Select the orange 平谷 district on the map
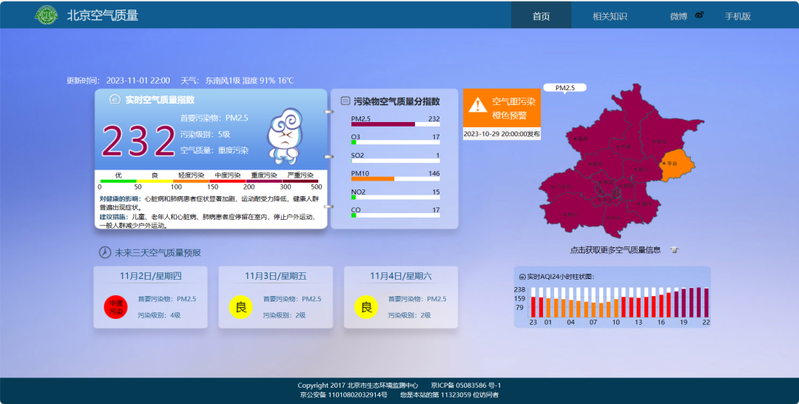Screen dimensions: 799x404 pos(677,165)
